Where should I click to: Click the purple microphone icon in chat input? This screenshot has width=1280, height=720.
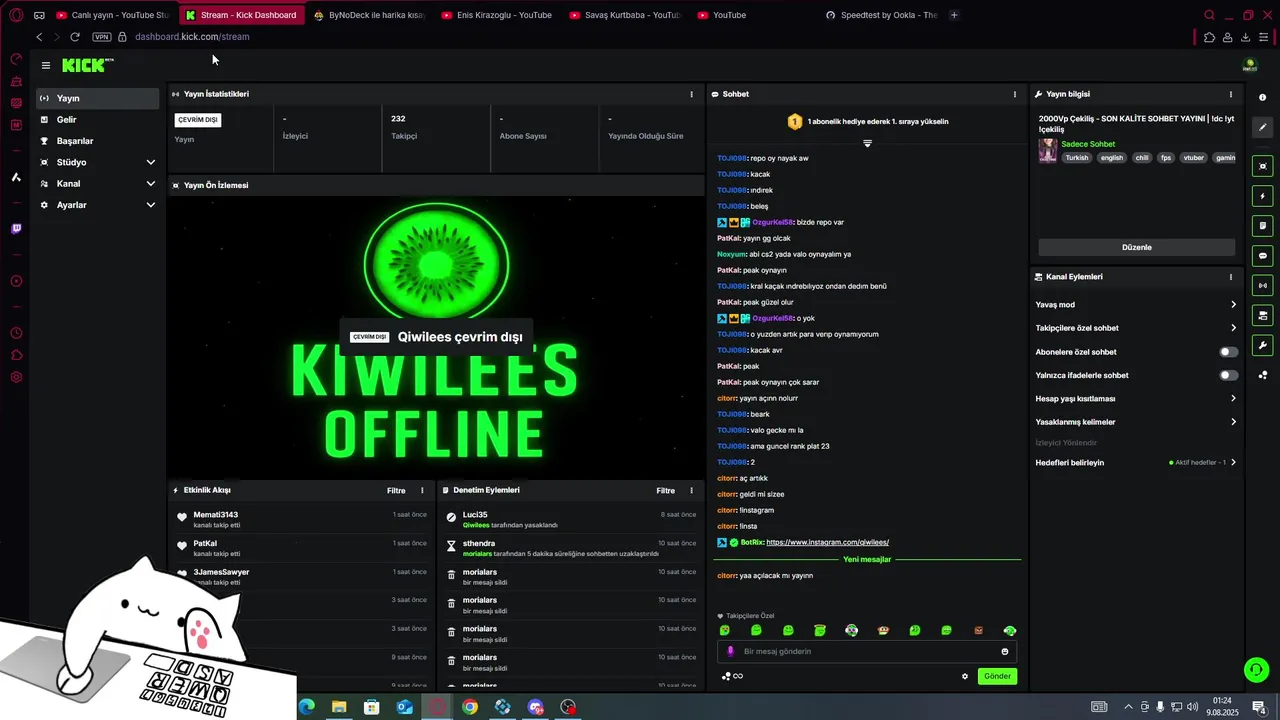coord(730,651)
